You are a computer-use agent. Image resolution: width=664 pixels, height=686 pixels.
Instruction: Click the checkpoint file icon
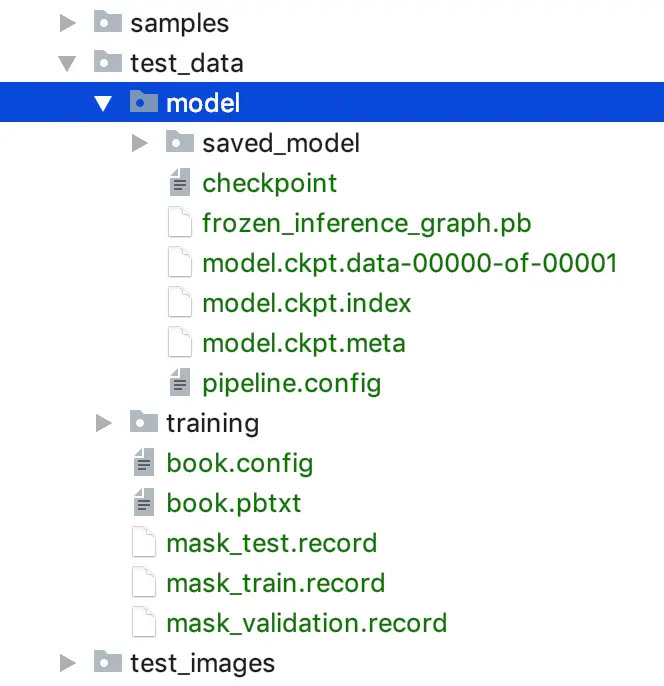pos(180,183)
